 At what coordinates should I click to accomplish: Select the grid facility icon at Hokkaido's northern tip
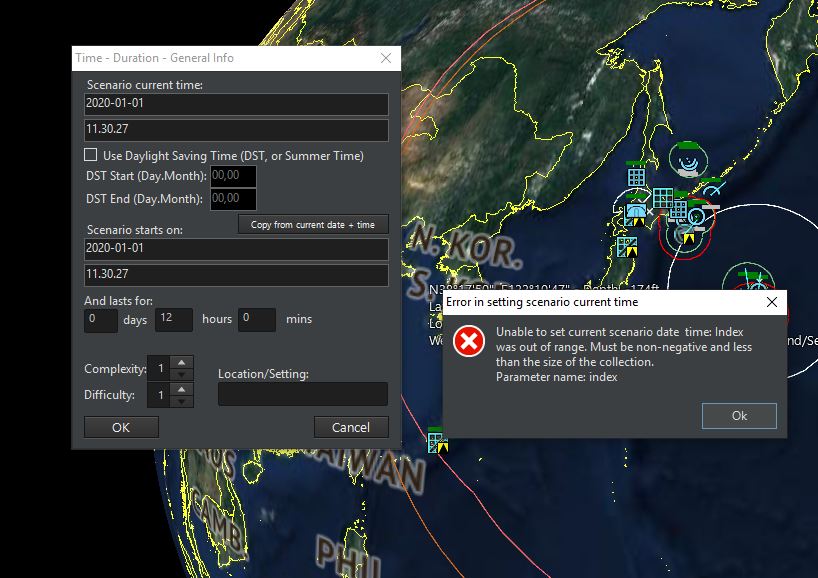click(636, 177)
